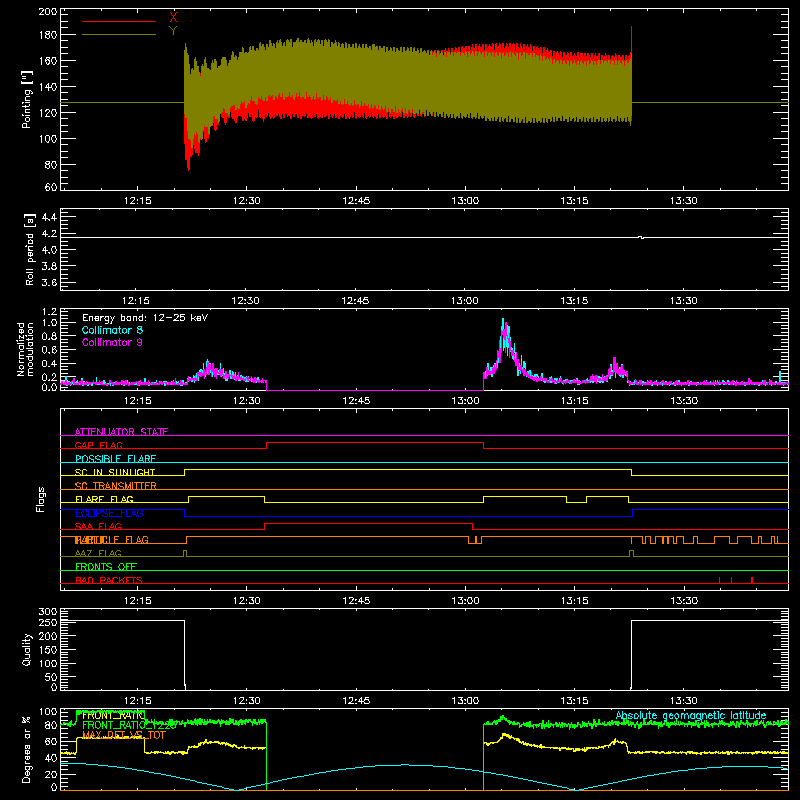This screenshot has width=800, height=800.
Task: Click the BAD_PACKETS flag label
Action: tap(109, 580)
